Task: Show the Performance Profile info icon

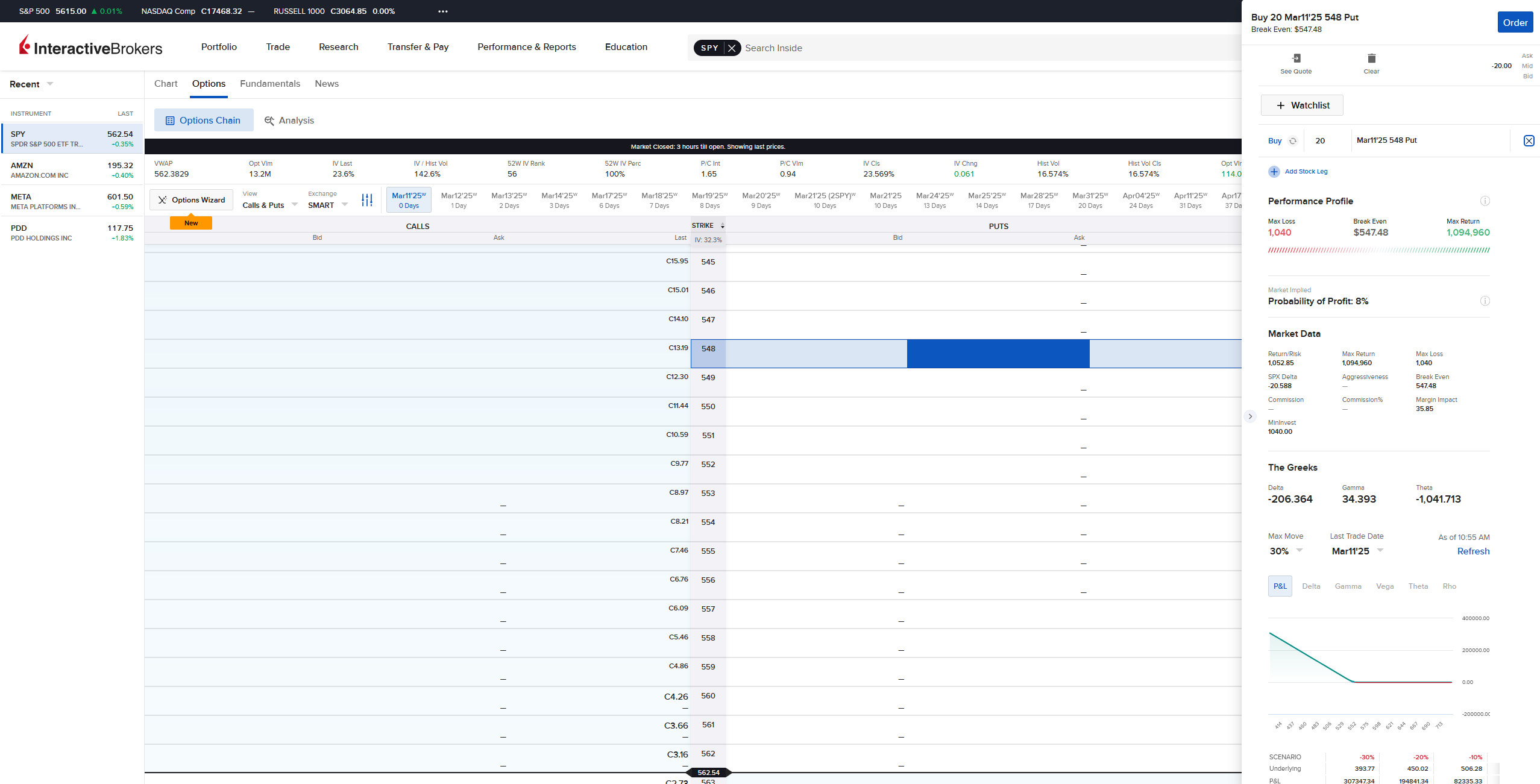Action: point(1485,201)
